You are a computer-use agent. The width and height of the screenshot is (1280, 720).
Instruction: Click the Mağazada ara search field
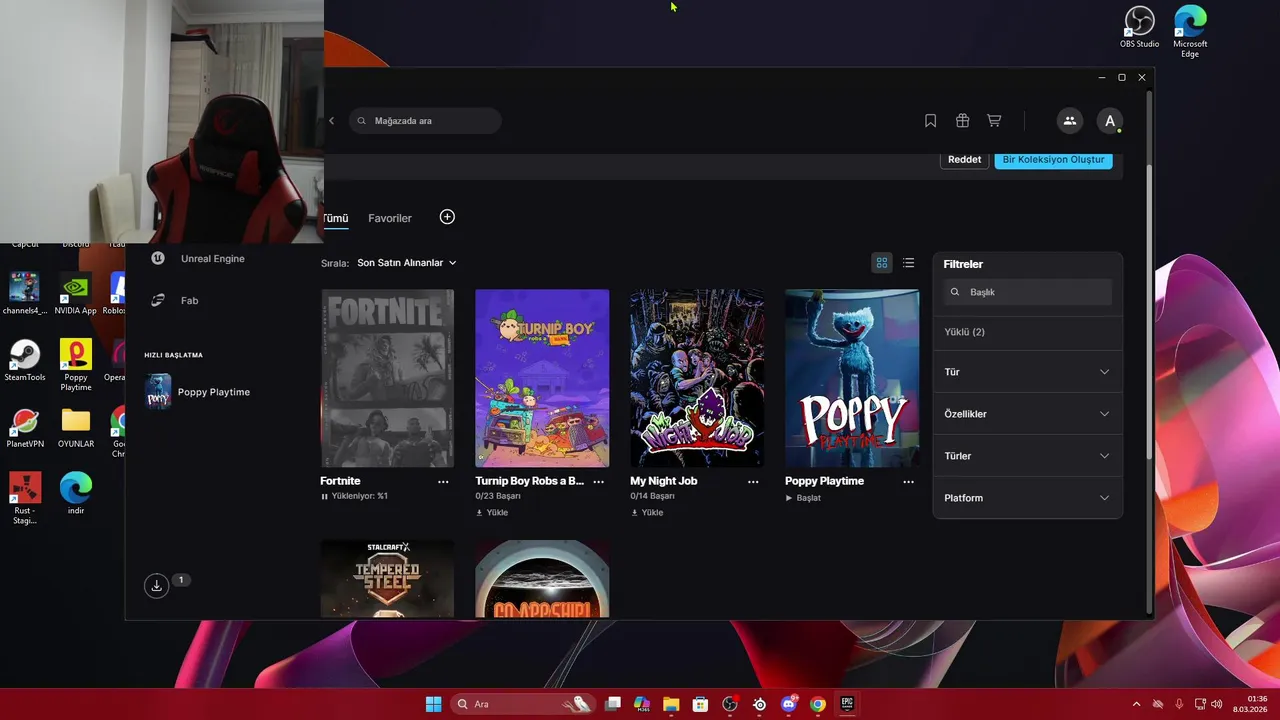[425, 121]
